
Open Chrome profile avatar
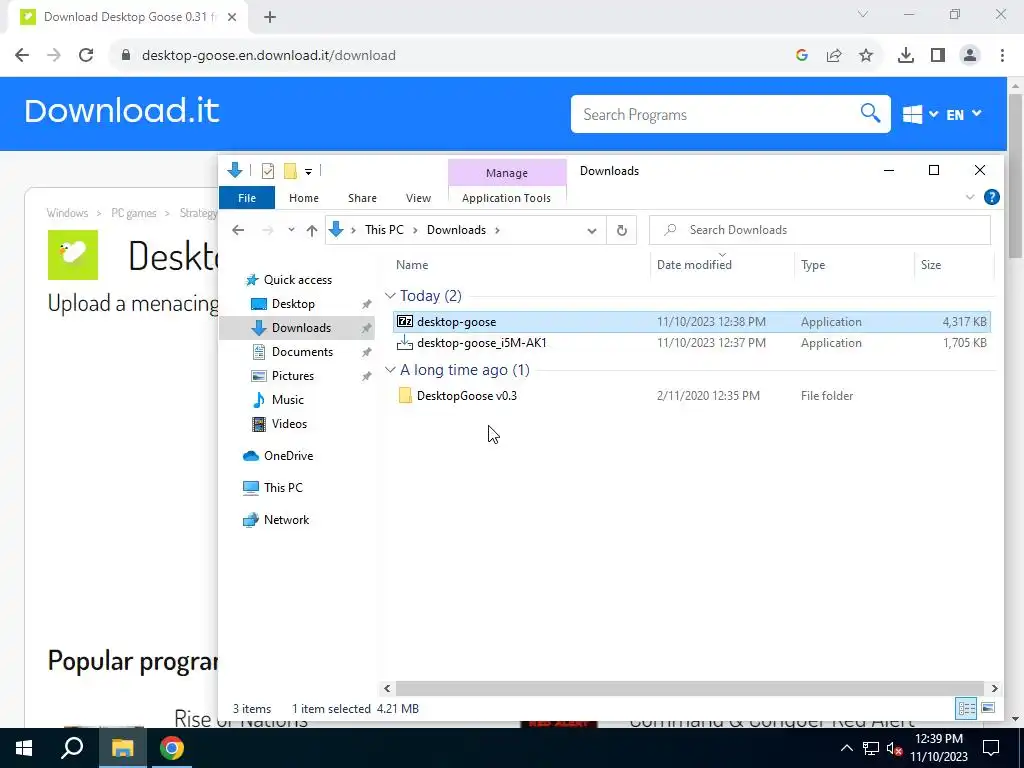pos(970,55)
